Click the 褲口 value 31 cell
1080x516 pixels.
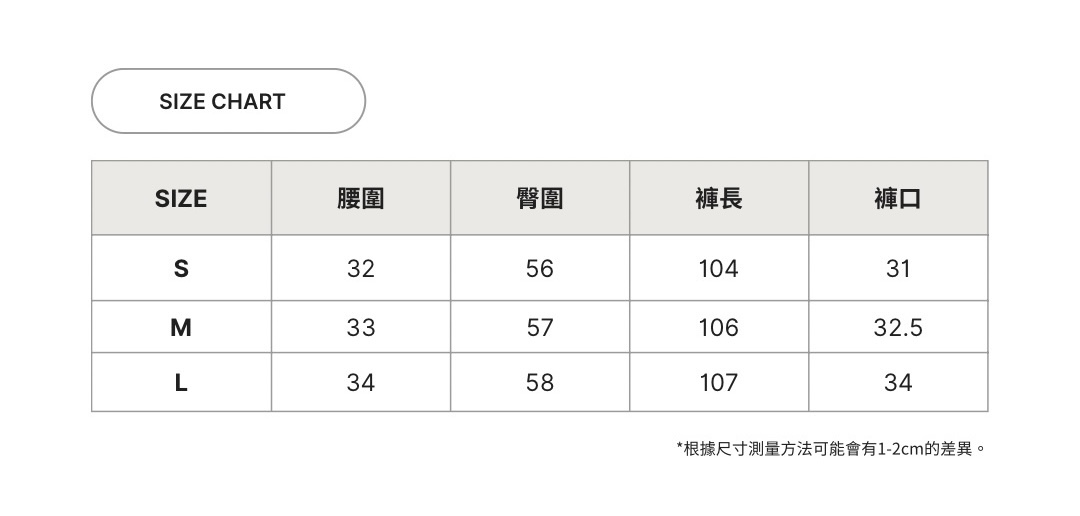pos(898,269)
